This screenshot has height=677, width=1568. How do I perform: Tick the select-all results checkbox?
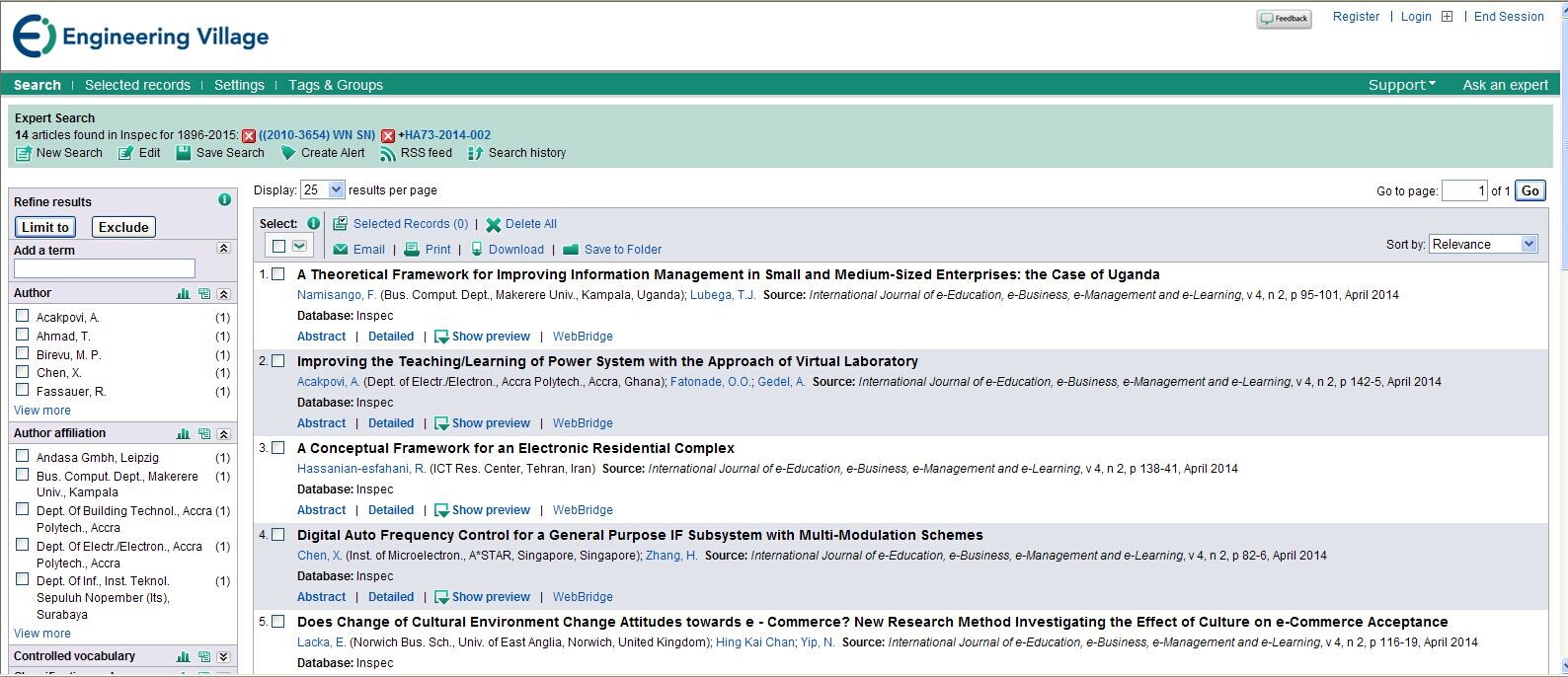click(x=278, y=247)
